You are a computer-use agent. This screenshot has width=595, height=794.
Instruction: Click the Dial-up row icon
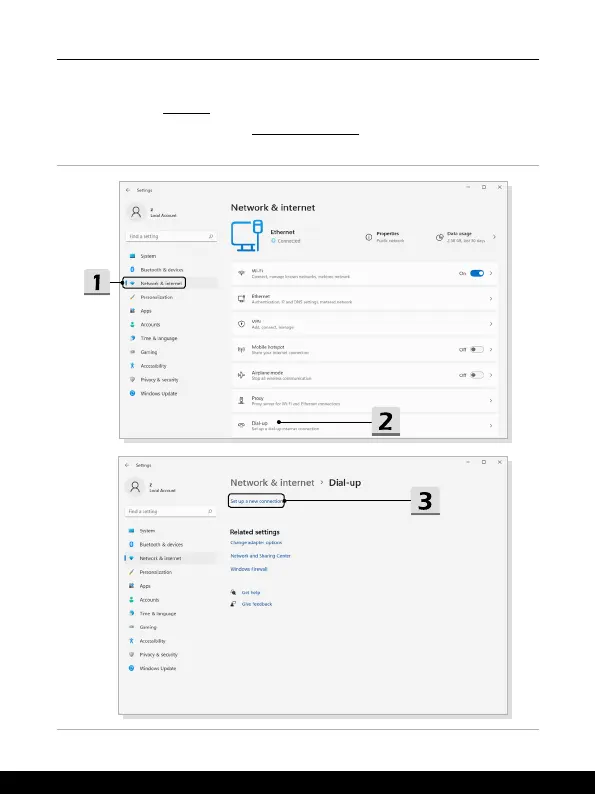point(242,425)
